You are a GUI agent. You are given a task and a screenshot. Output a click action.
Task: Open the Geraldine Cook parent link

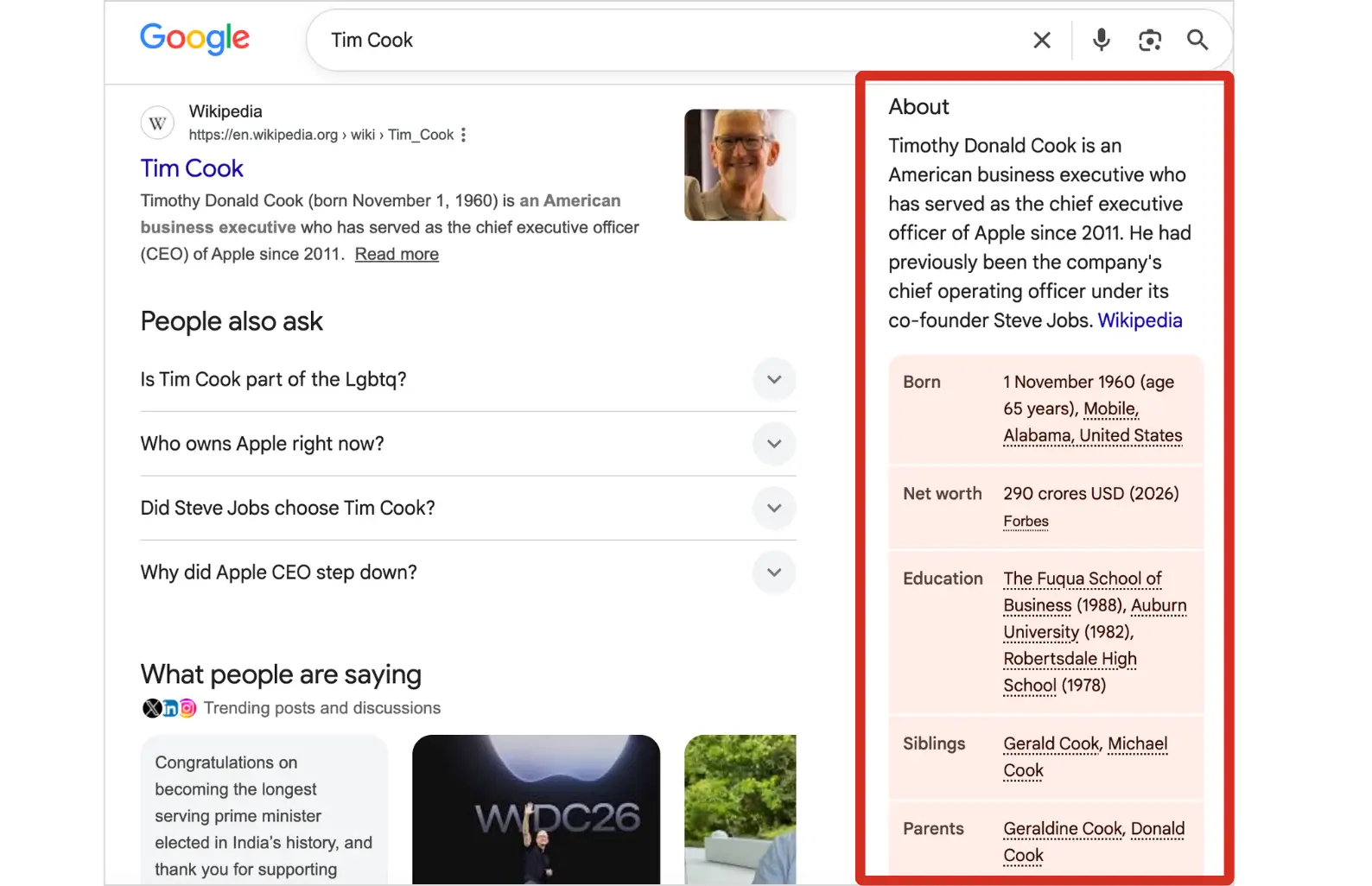1063,829
